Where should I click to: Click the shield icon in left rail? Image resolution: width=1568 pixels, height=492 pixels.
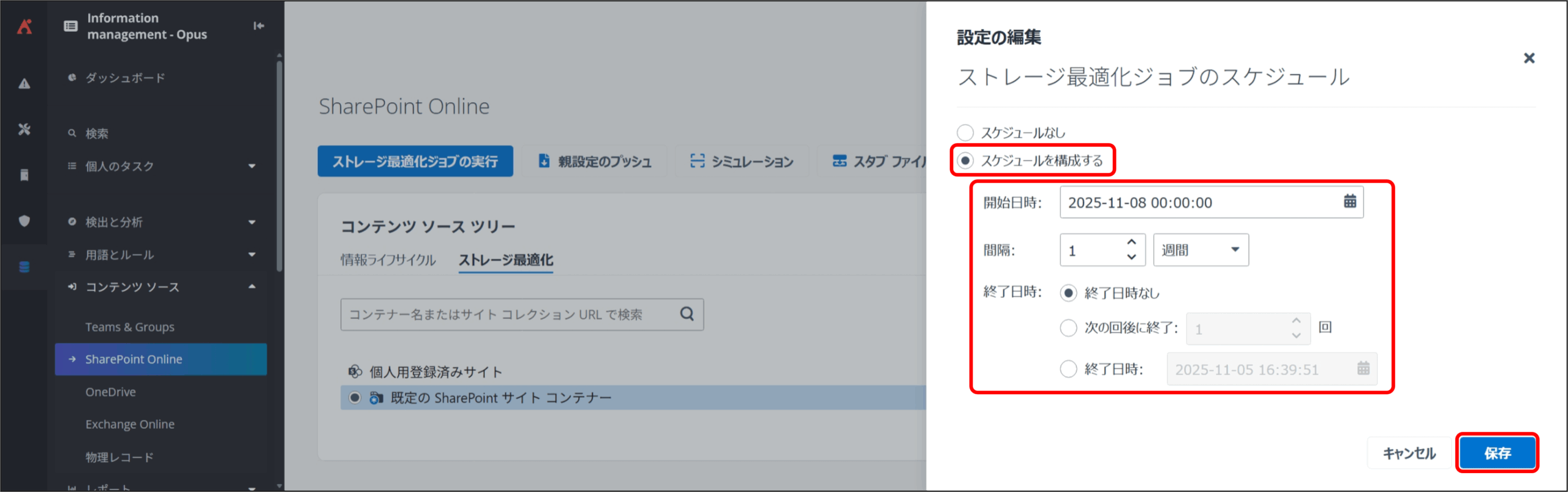pos(24,221)
